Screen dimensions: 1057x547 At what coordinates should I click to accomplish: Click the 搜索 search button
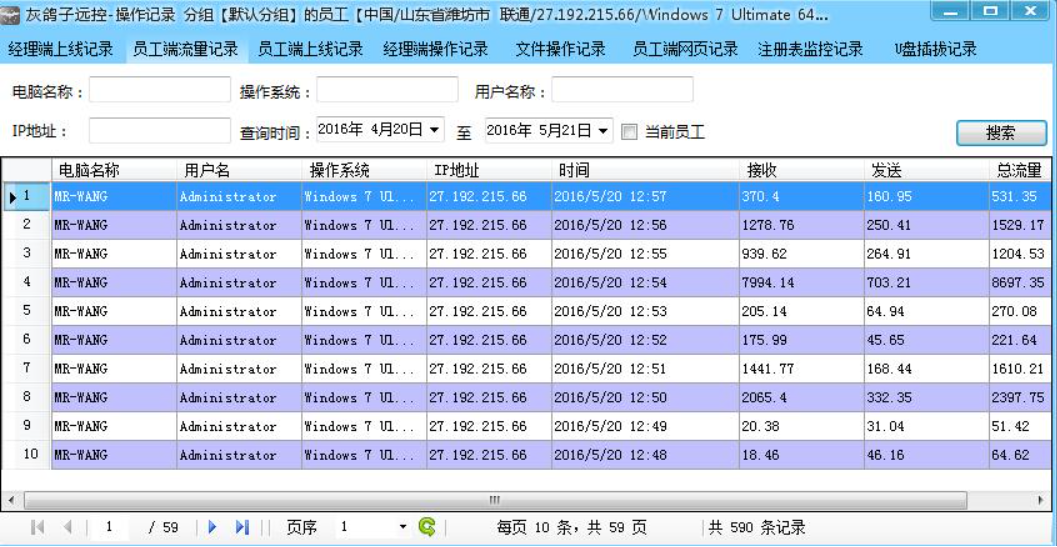pyautogui.click(x=1000, y=133)
